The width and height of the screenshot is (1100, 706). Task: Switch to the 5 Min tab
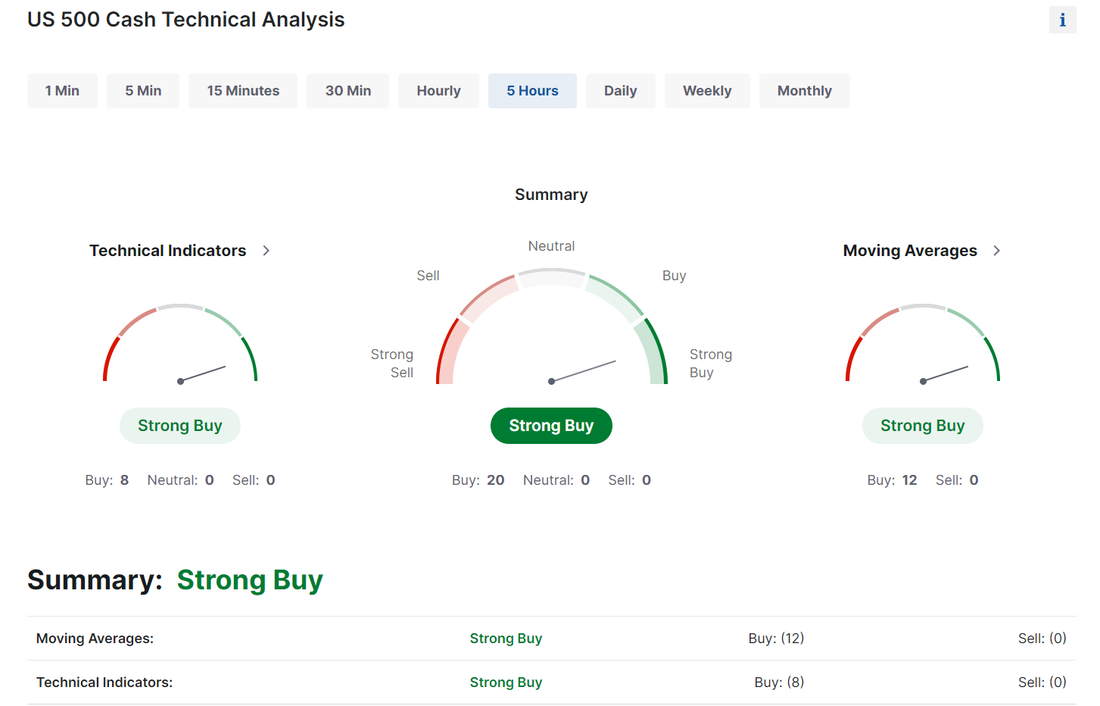tap(143, 91)
